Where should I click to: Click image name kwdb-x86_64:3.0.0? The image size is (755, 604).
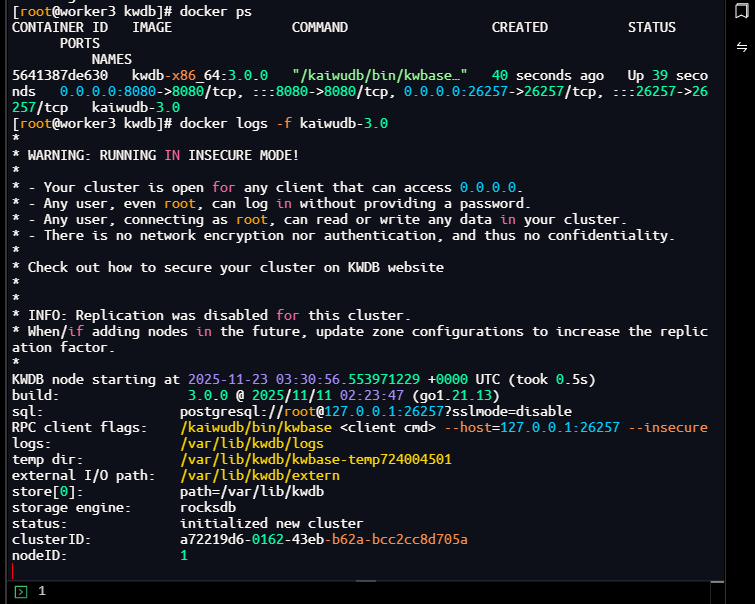tap(200, 76)
